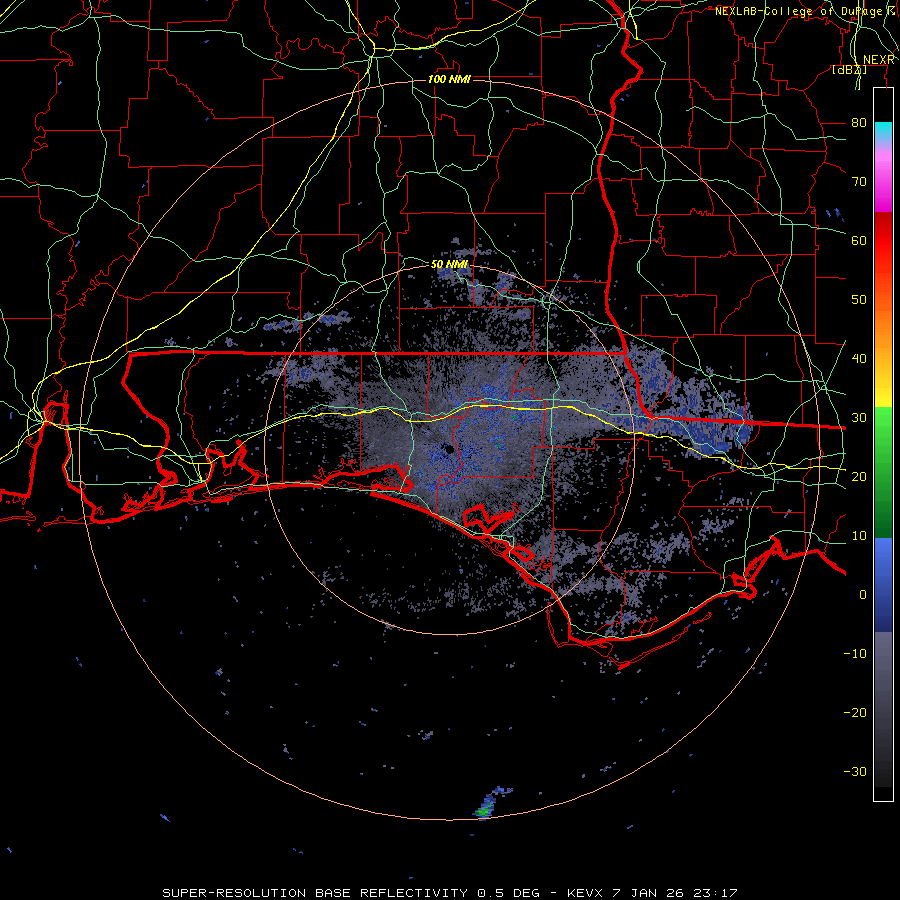Click the 10 value on the dBZ scale
The width and height of the screenshot is (900, 900).
point(859,536)
